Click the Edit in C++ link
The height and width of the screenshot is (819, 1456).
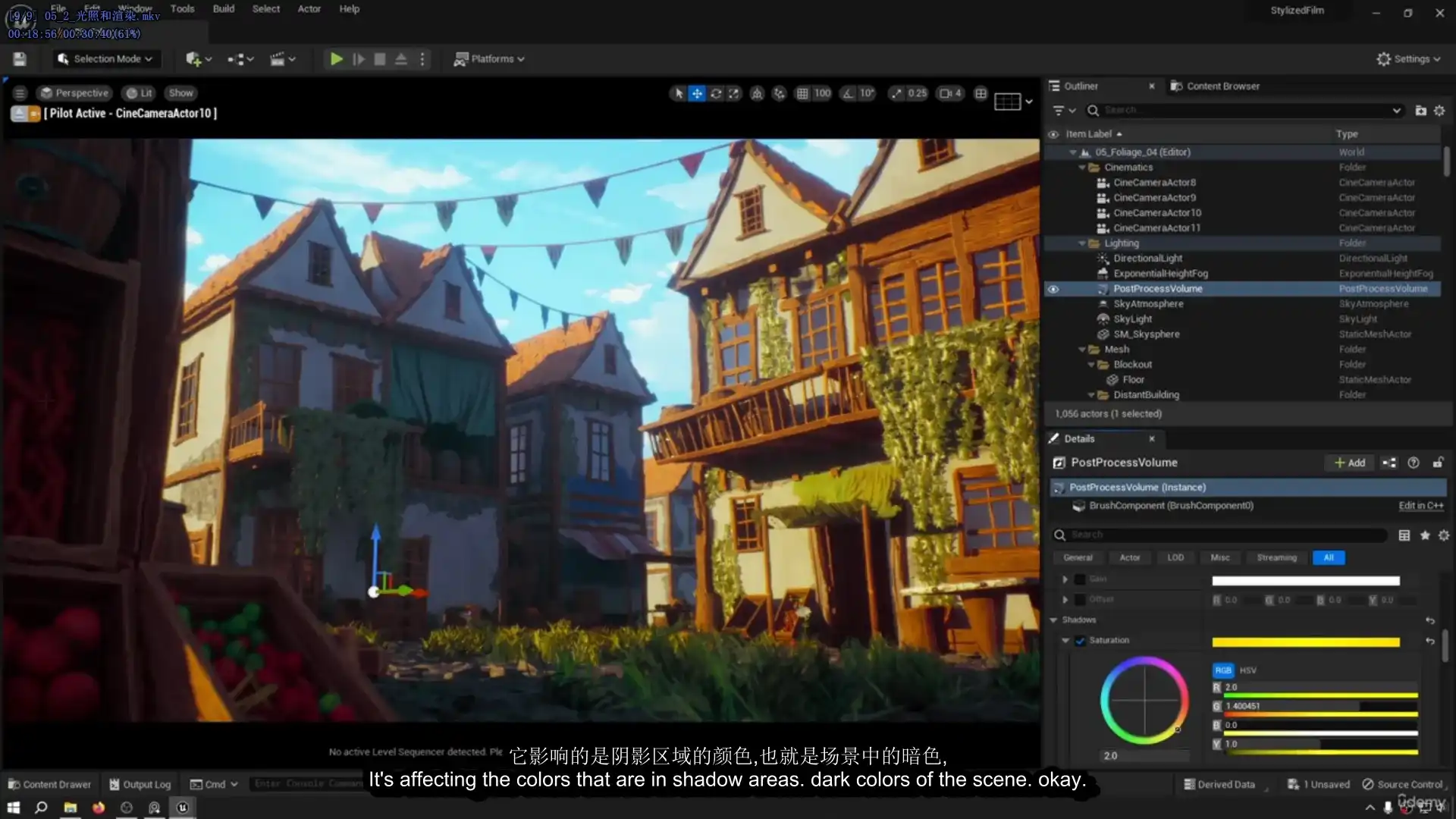tap(1420, 506)
